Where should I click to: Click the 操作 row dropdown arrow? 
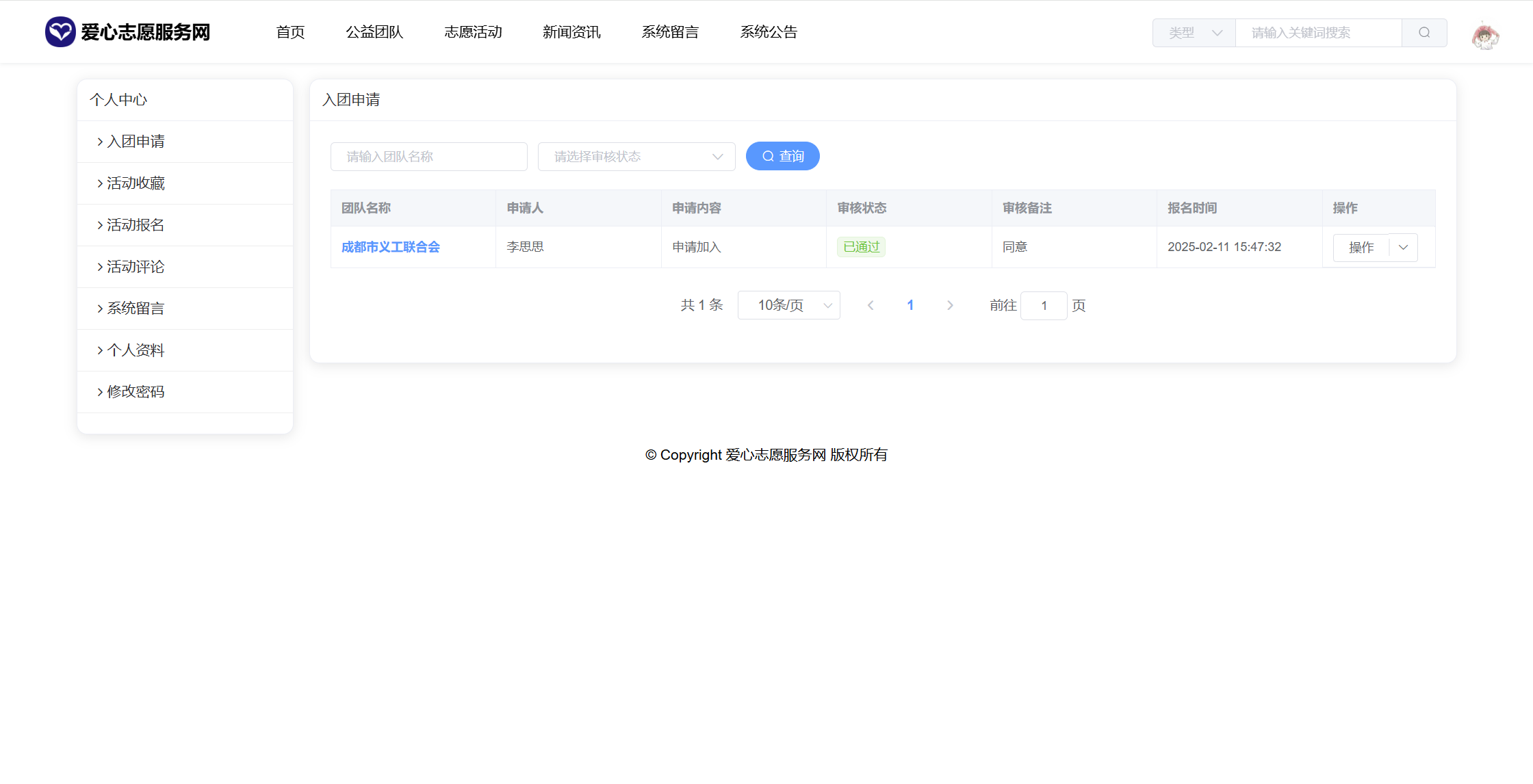[1404, 247]
